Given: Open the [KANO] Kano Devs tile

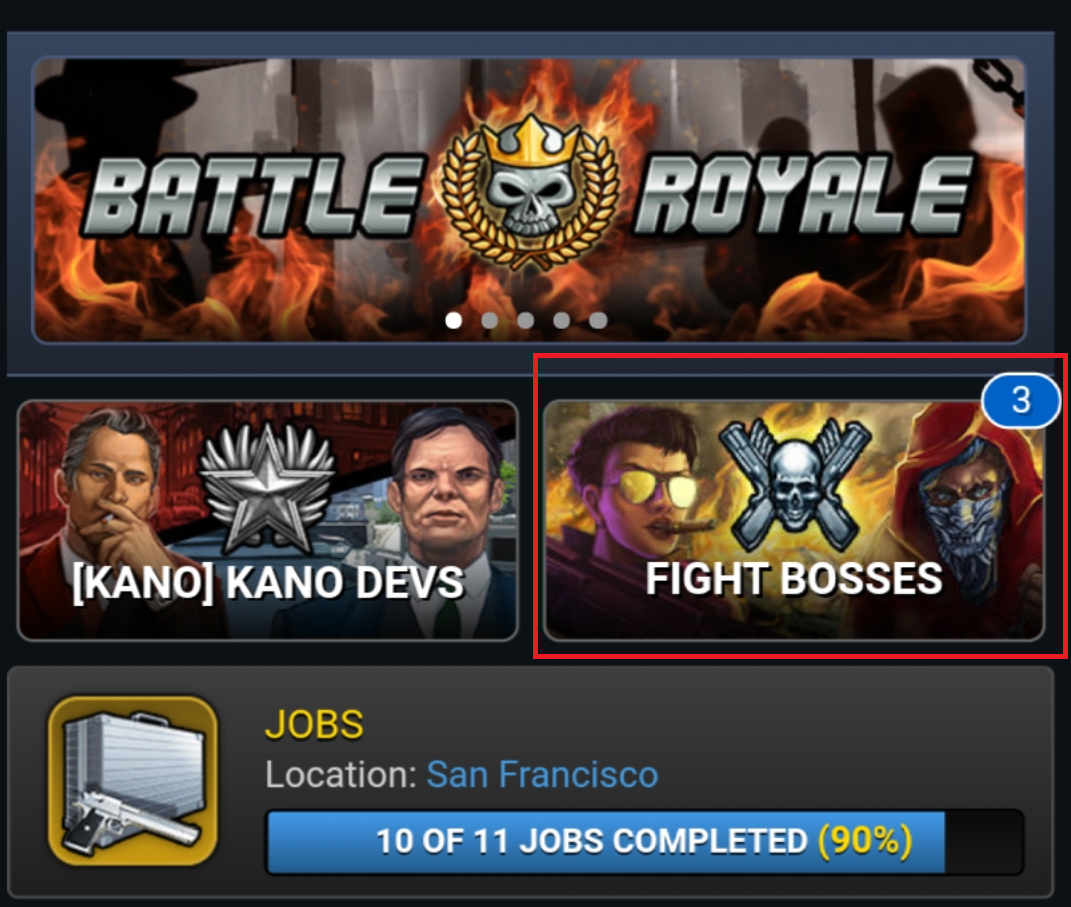Looking at the screenshot, I should (x=268, y=520).
